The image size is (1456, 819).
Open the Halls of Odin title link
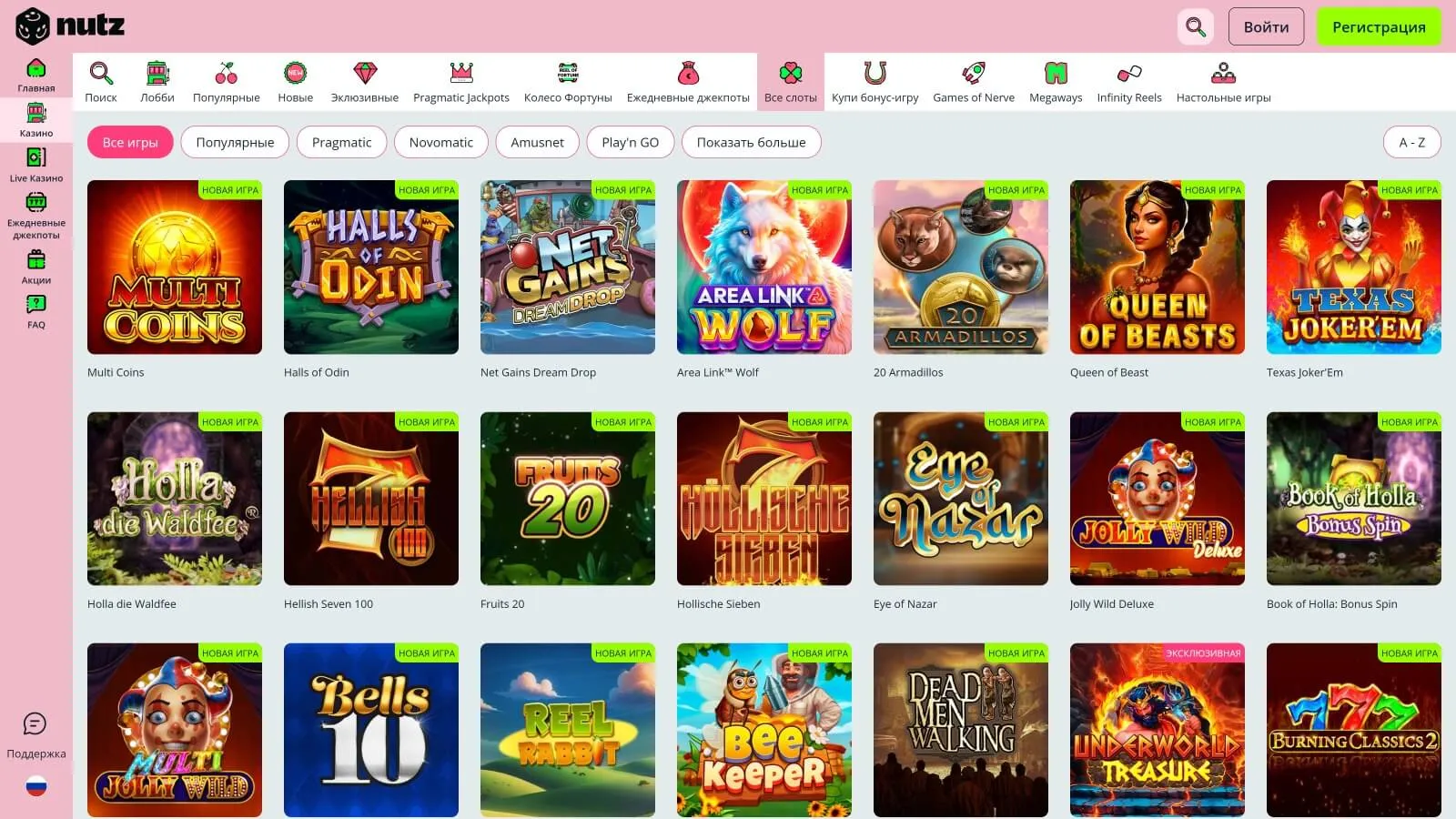point(317,372)
